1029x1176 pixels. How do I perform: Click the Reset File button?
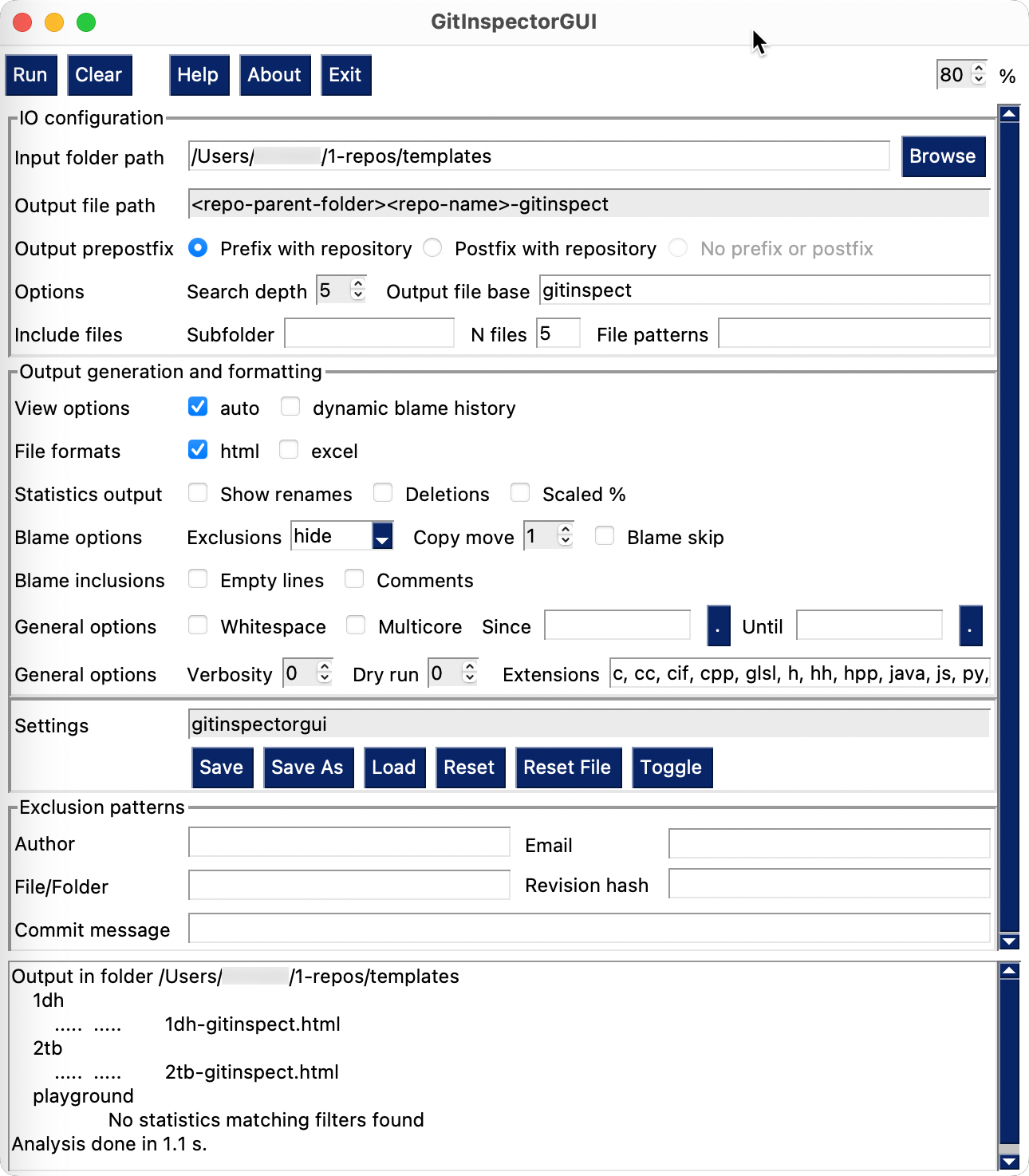569,768
